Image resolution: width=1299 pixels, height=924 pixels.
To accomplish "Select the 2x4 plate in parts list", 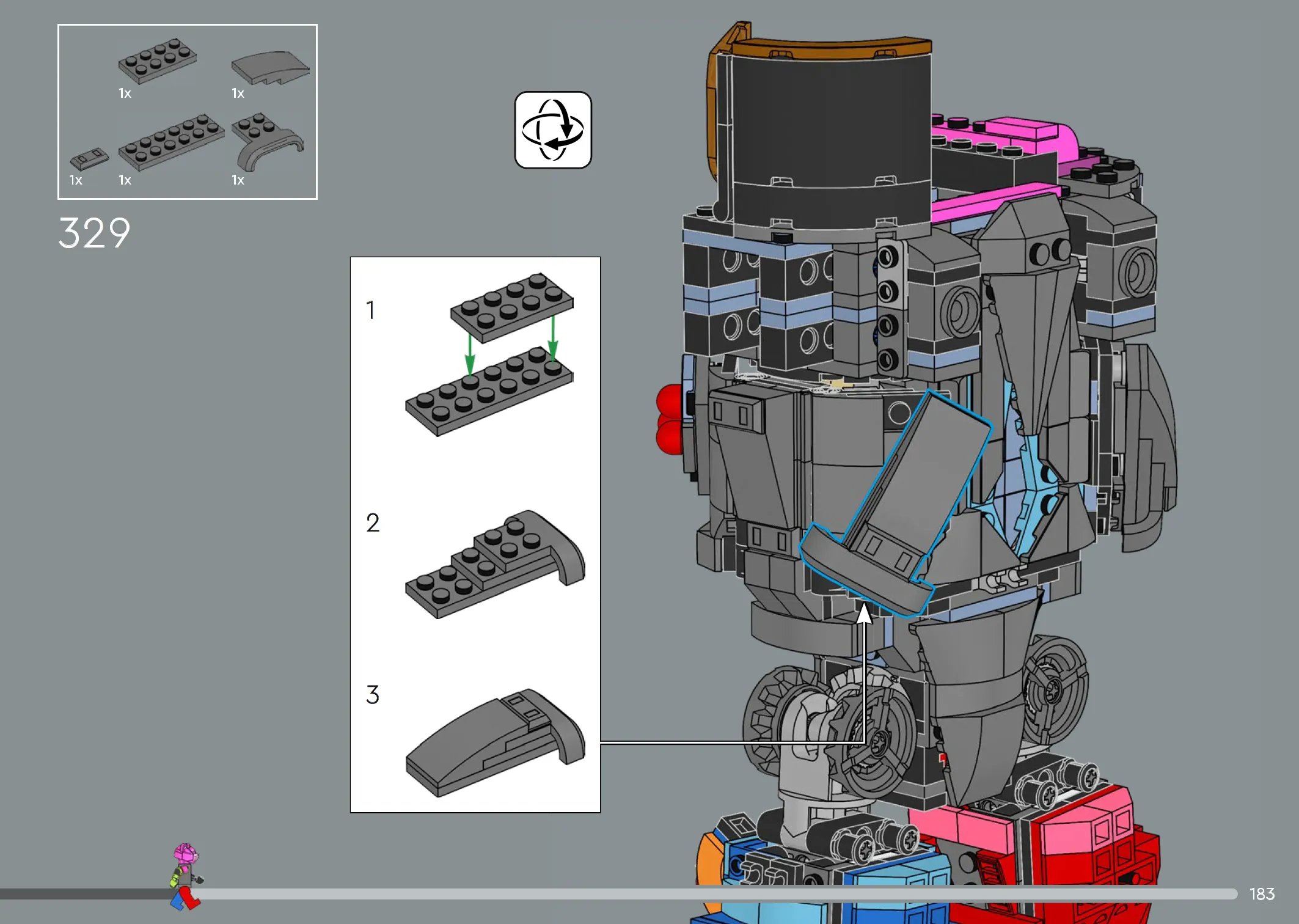I will tap(158, 60).
